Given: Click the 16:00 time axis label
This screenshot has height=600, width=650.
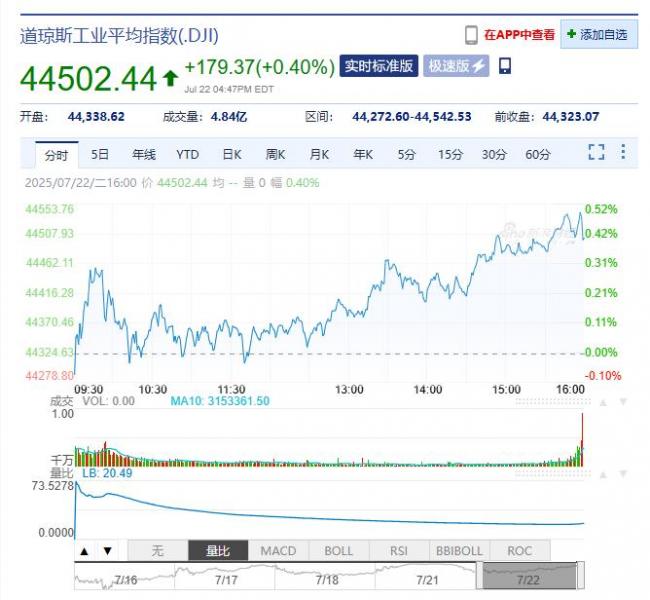Looking at the screenshot, I should point(570,389).
